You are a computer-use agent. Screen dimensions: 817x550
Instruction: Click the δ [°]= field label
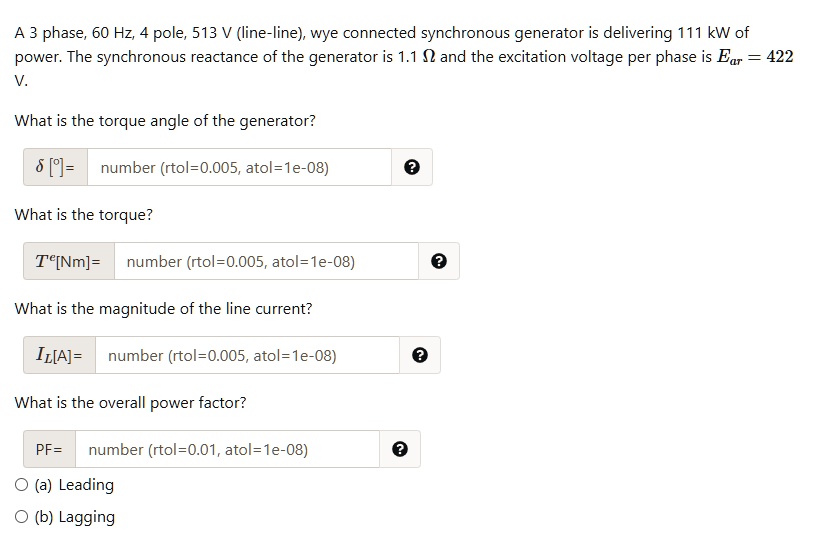point(56,168)
